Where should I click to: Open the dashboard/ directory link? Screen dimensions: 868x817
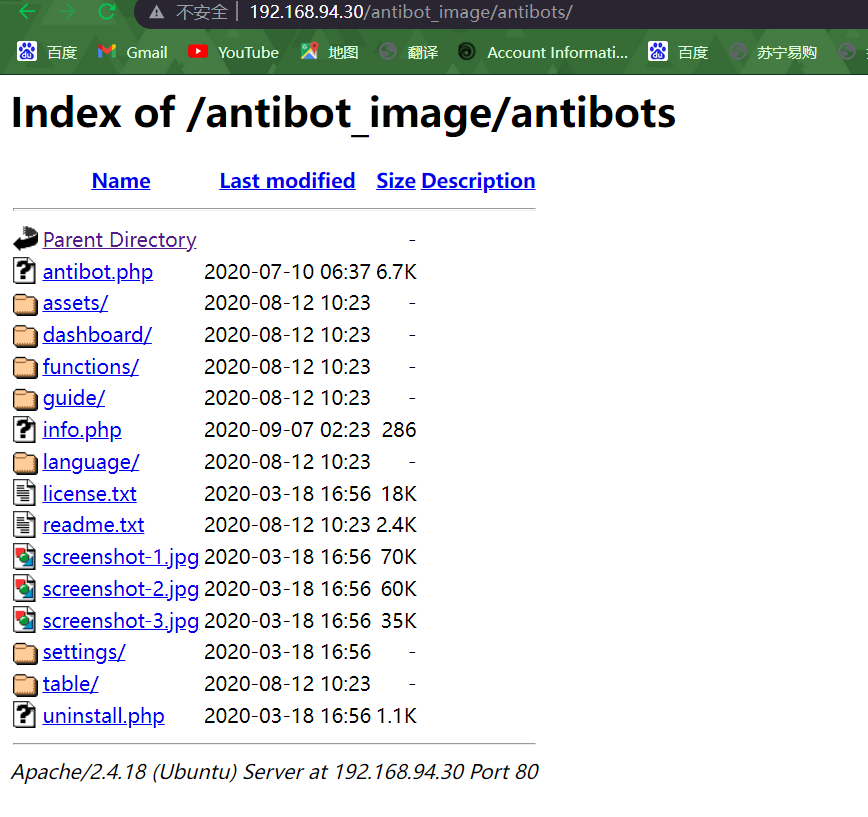click(97, 335)
